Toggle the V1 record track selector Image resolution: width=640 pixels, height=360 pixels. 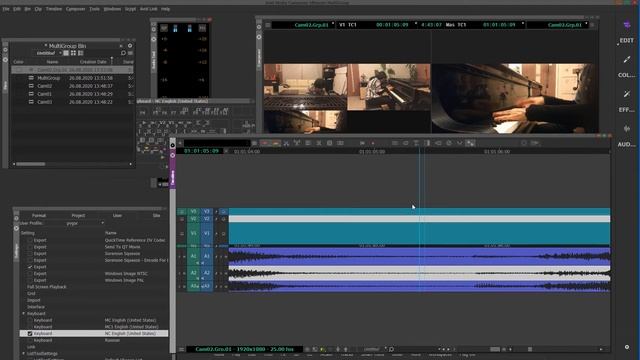point(207,233)
